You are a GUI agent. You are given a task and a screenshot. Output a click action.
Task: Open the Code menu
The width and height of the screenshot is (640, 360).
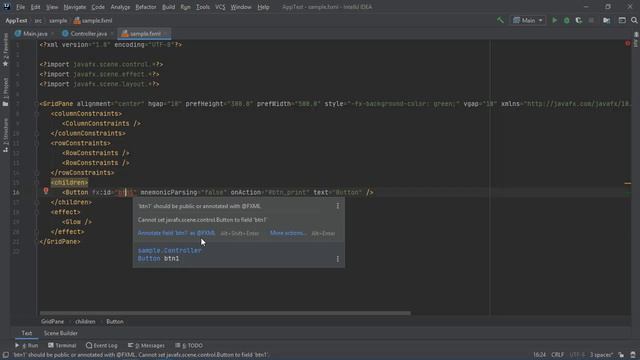pos(98,7)
